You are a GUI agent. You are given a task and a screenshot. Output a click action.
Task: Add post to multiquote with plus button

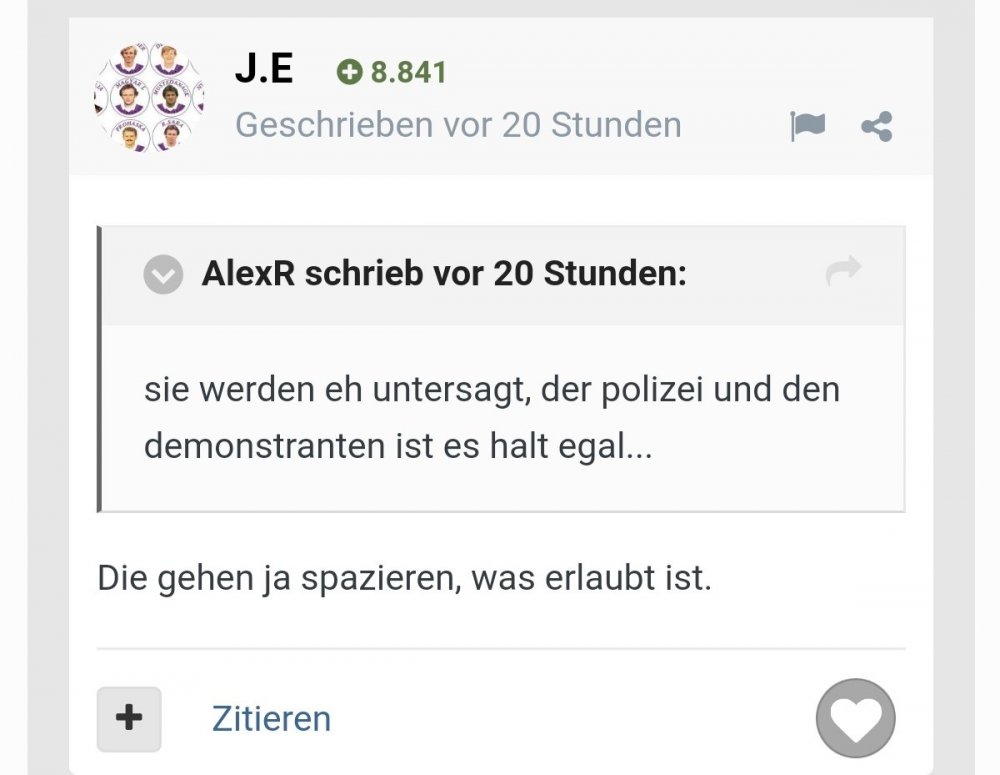coord(129,719)
